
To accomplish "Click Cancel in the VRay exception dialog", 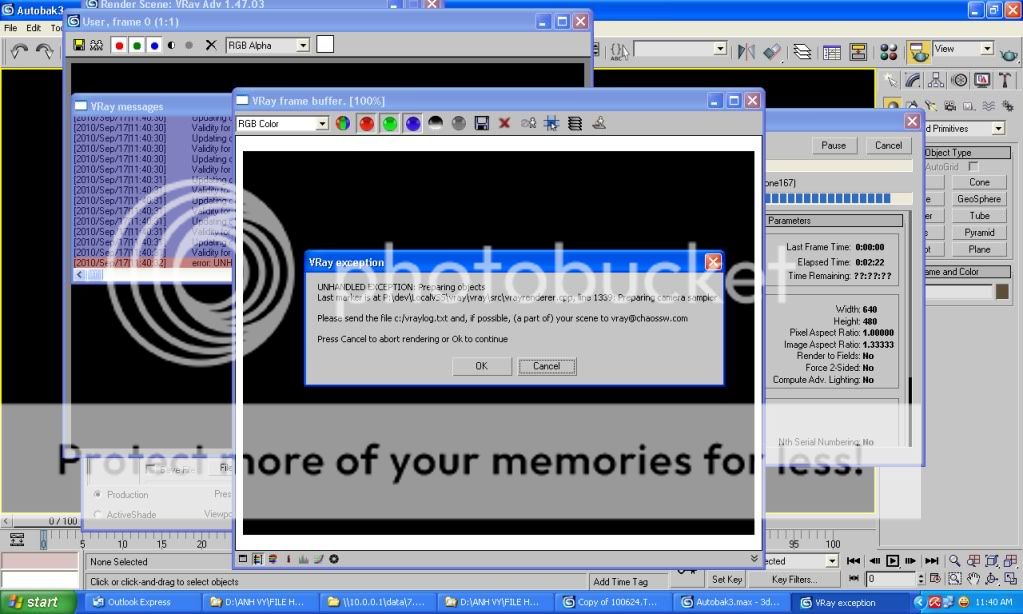I will coord(547,366).
